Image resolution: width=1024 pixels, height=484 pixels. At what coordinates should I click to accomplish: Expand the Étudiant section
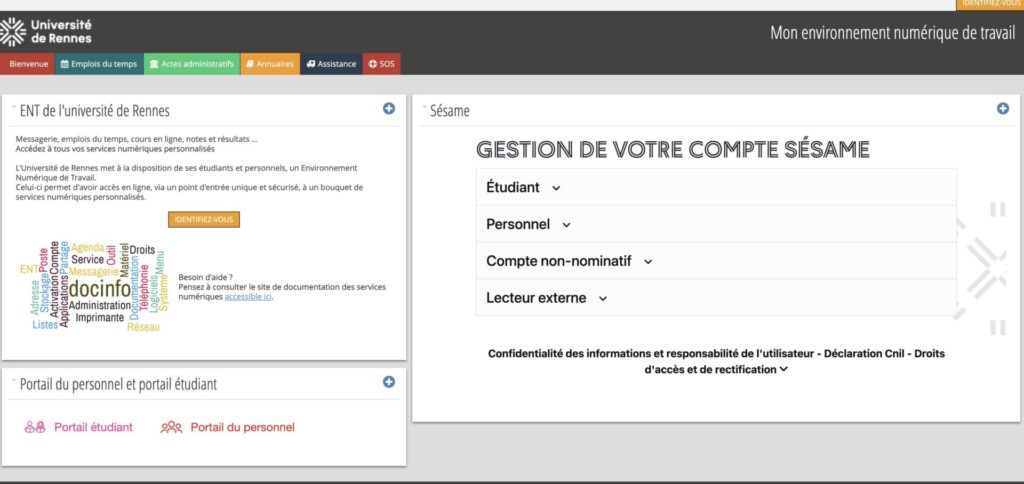pyautogui.click(x=523, y=187)
